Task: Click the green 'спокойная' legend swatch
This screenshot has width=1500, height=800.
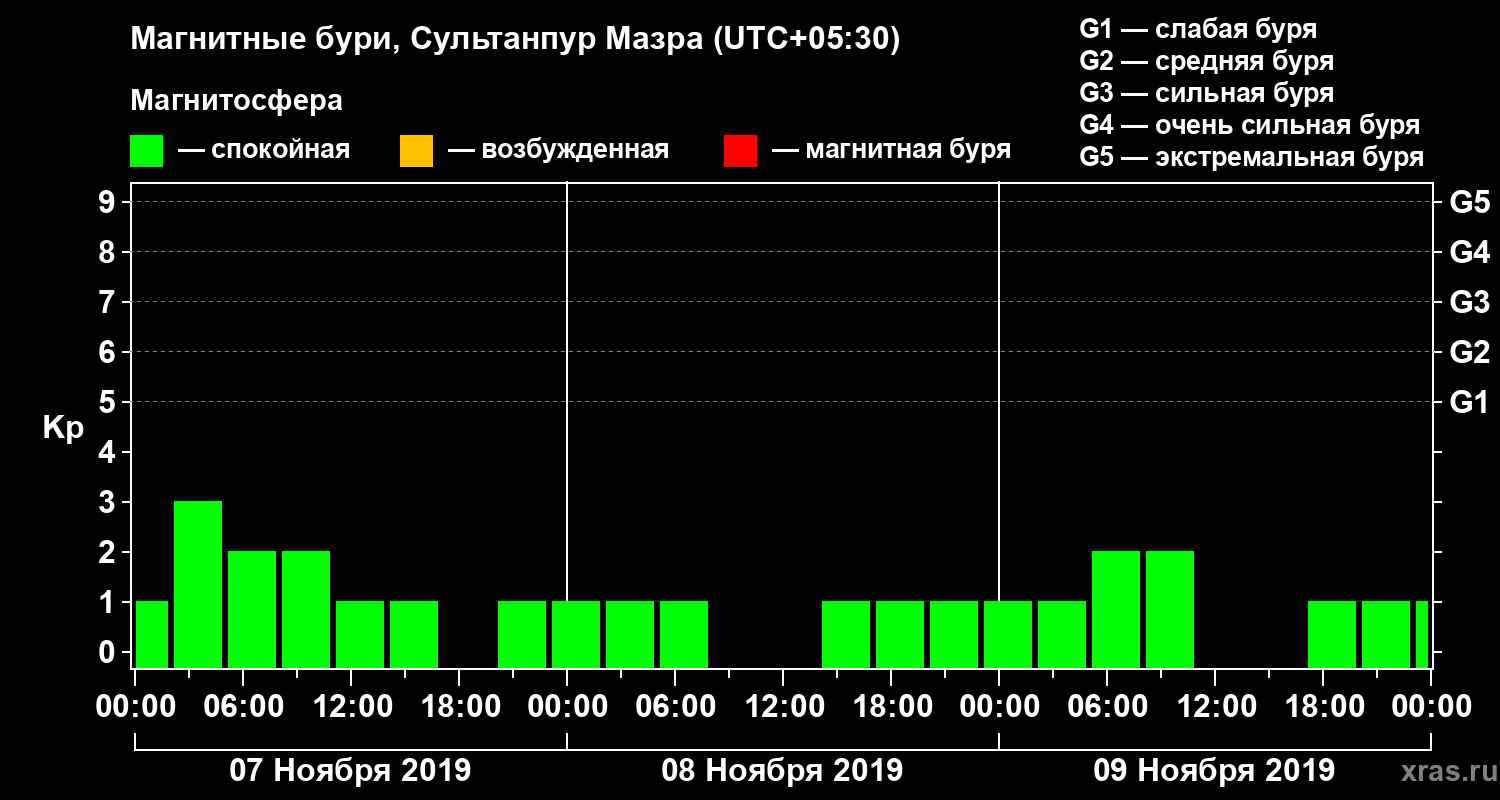Action: pyautogui.click(x=147, y=151)
